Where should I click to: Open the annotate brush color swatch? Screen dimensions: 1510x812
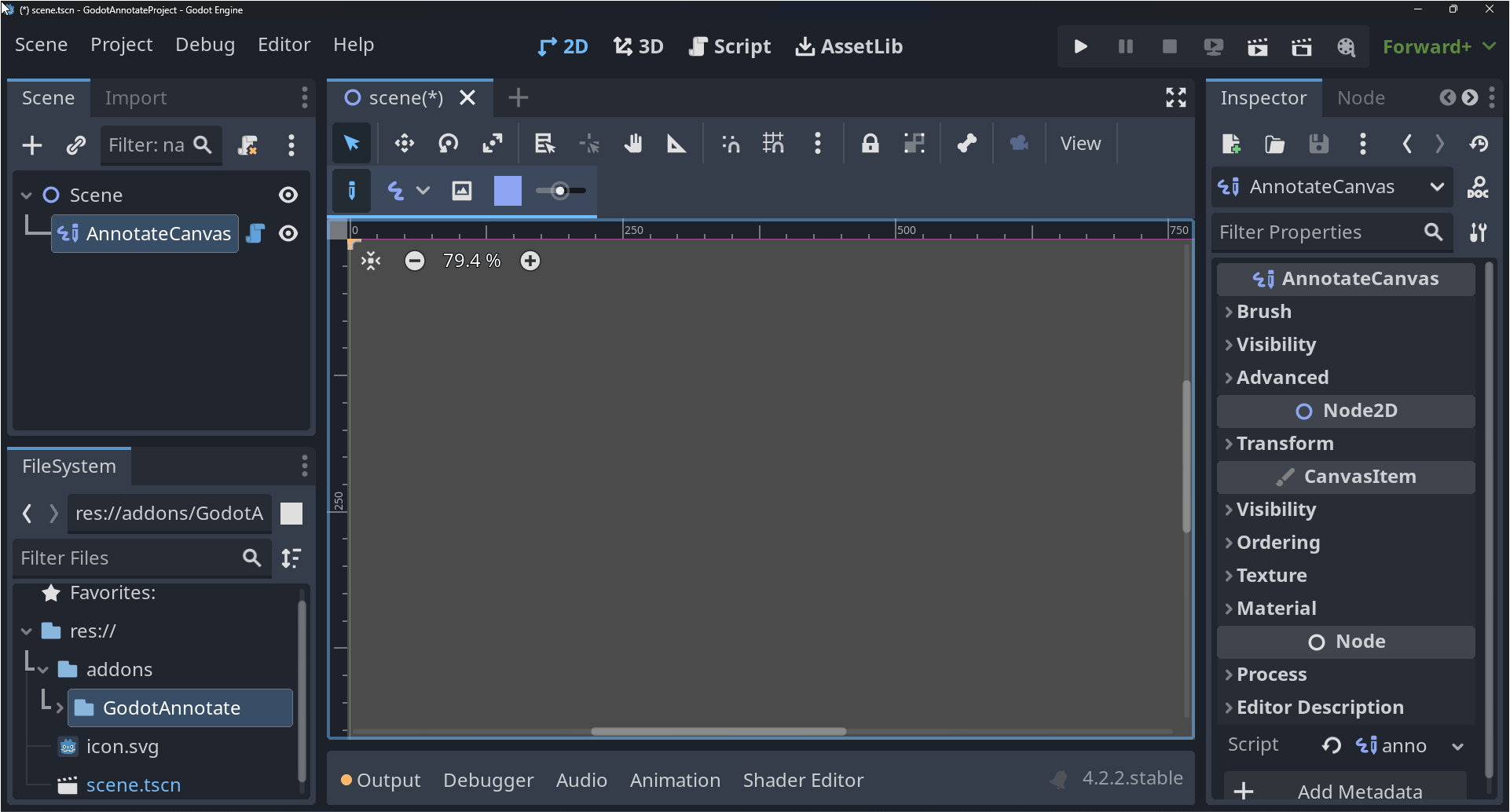[508, 191]
